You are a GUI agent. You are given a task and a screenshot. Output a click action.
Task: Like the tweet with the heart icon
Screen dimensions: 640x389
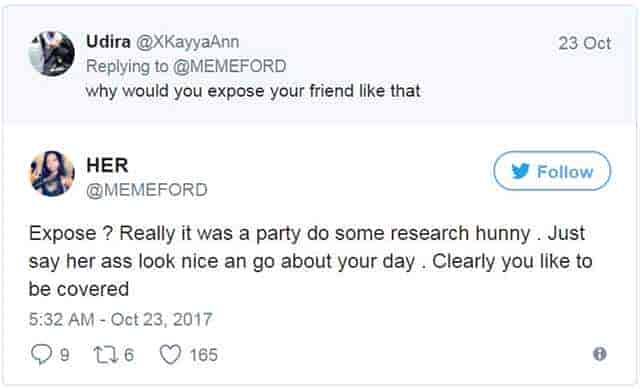[170, 354]
